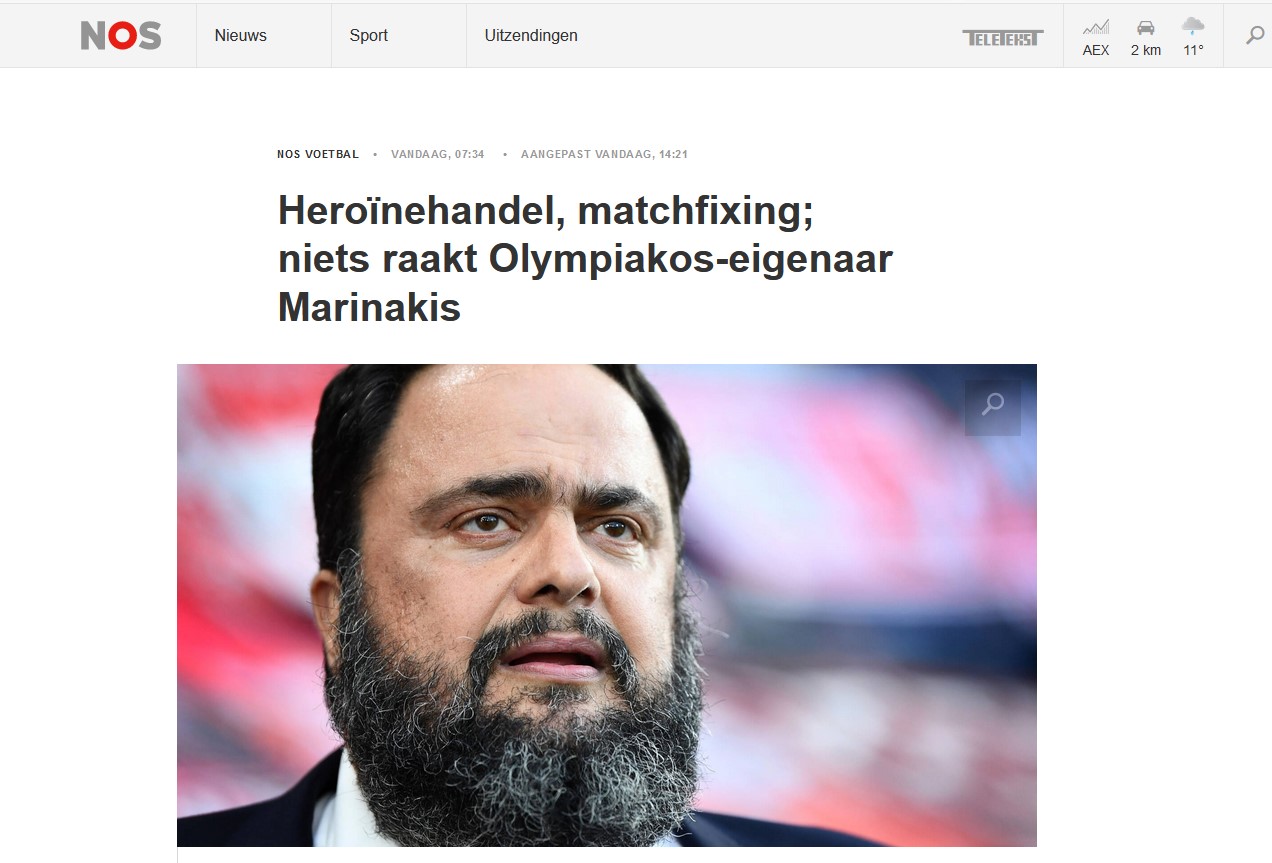This screenshot has height=863, width=1272.
Task: Click the word 'Marinakis' in the headline
Action: coord(369,307)
